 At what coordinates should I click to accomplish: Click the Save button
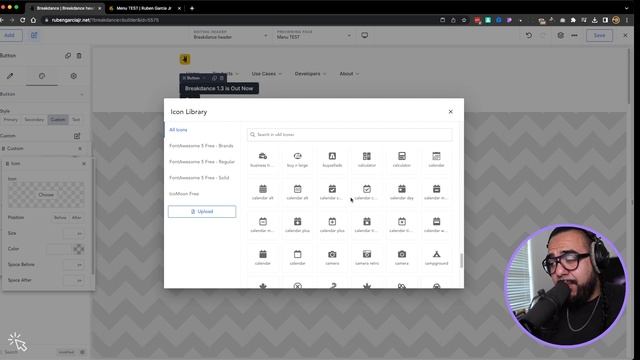tap(599, 36)
